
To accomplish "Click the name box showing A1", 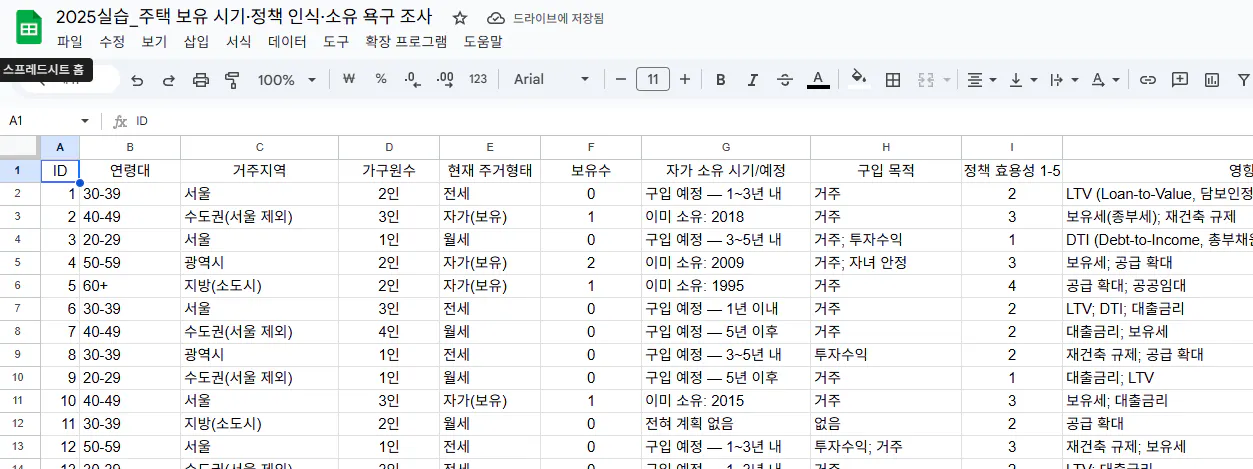I will pos(40,121).
